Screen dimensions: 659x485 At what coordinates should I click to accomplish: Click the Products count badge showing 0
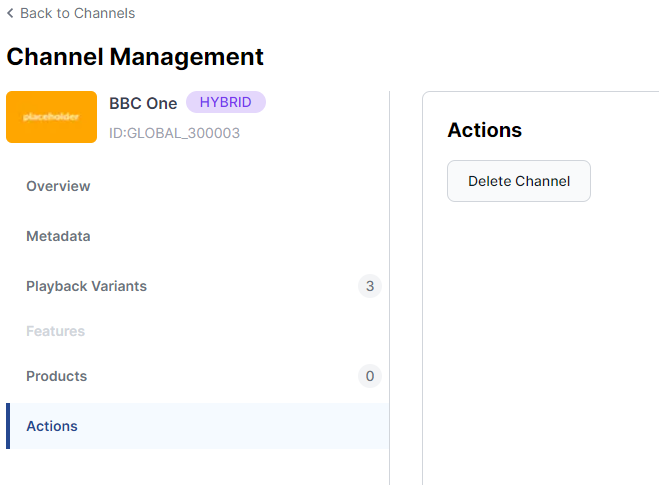click(369, 377)
